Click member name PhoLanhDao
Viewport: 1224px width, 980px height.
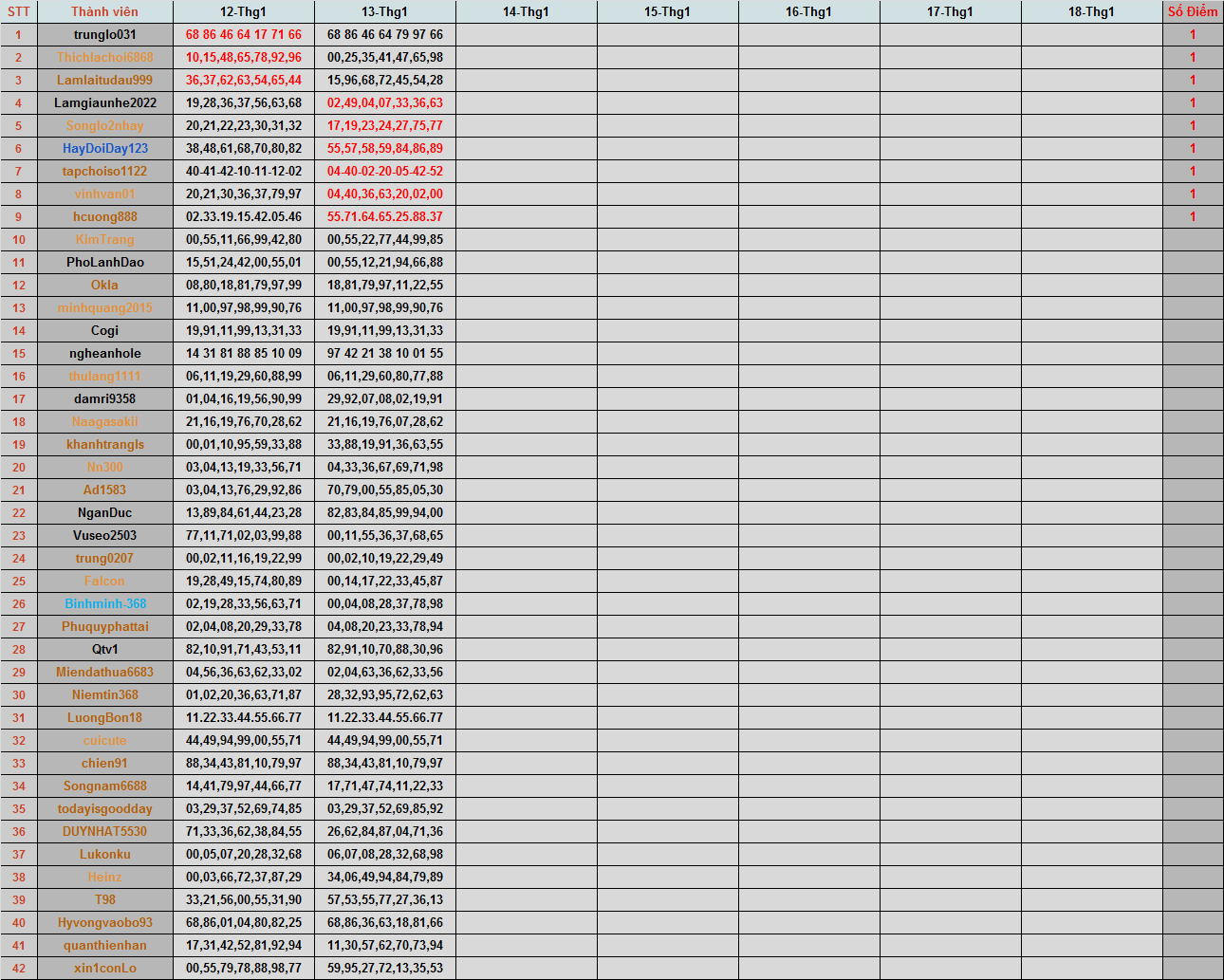tap(104, 262)
